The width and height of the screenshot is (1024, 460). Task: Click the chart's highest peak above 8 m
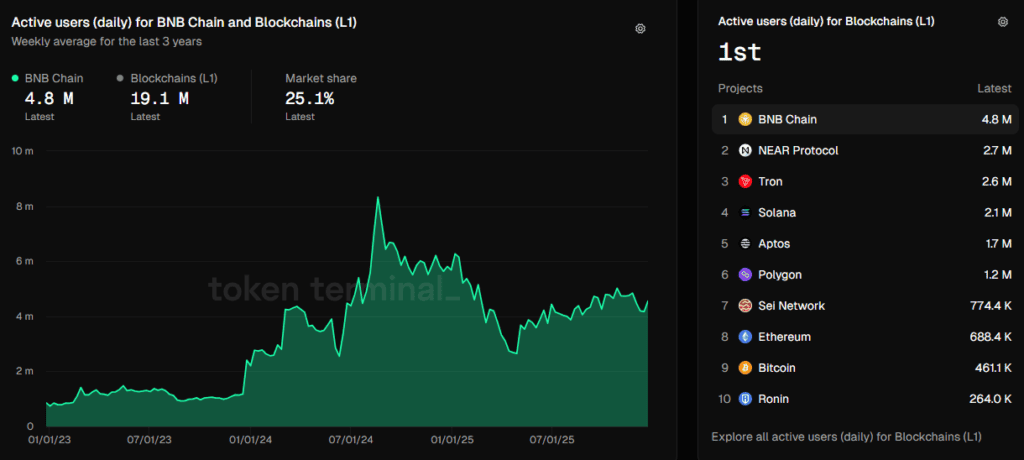coord(377,197)
